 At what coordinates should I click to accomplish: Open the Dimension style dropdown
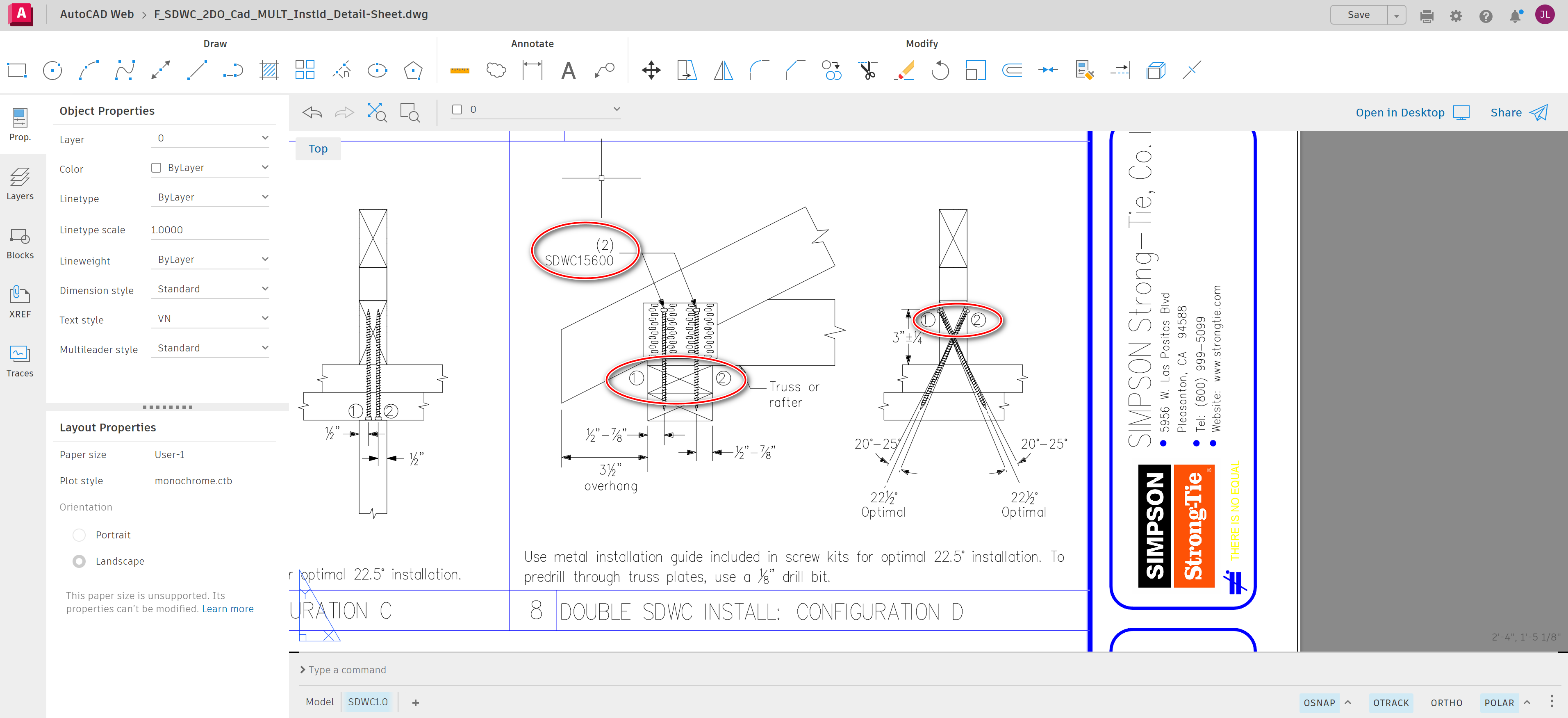(x=210, y=289)
